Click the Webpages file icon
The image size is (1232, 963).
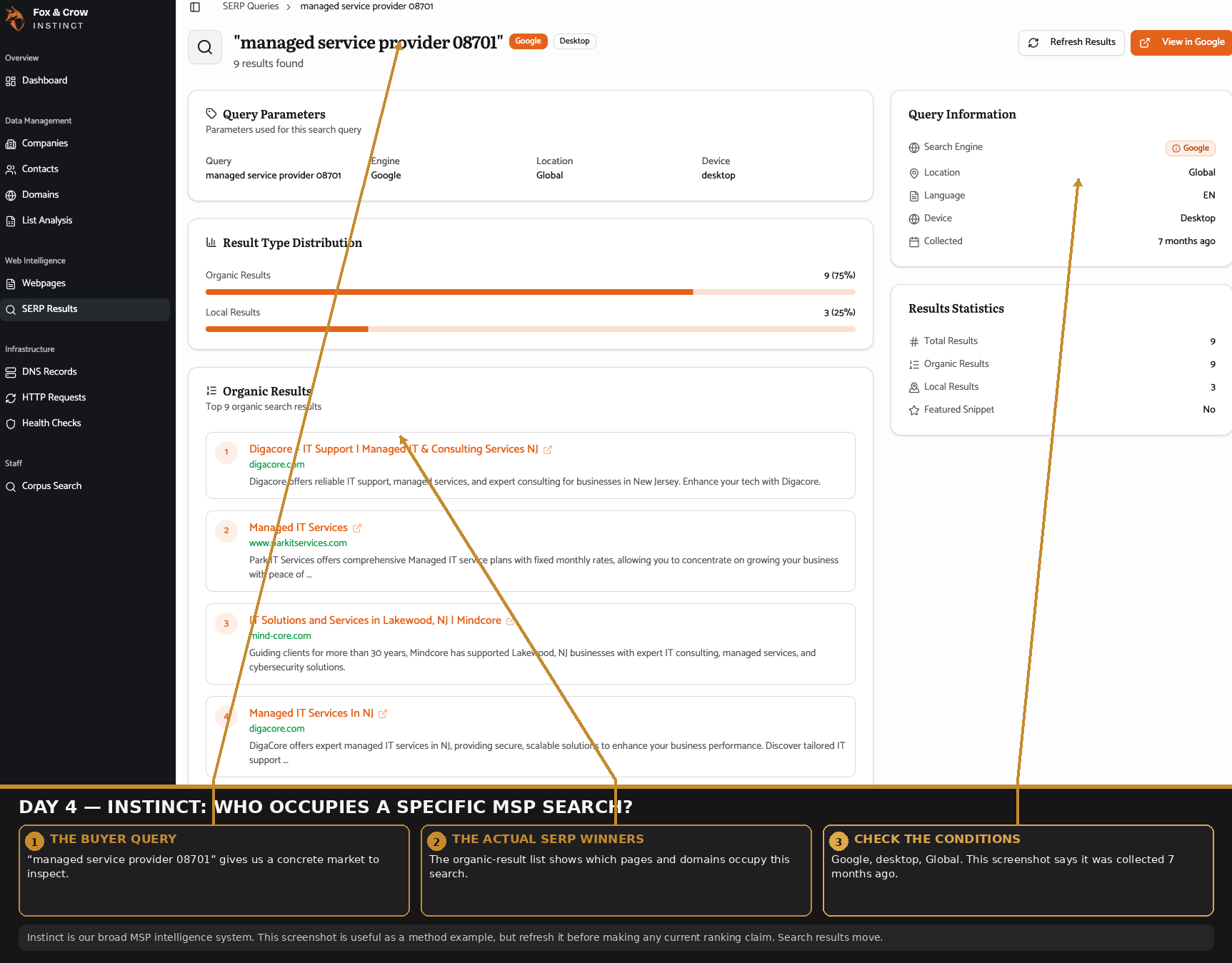pos(11,284)
